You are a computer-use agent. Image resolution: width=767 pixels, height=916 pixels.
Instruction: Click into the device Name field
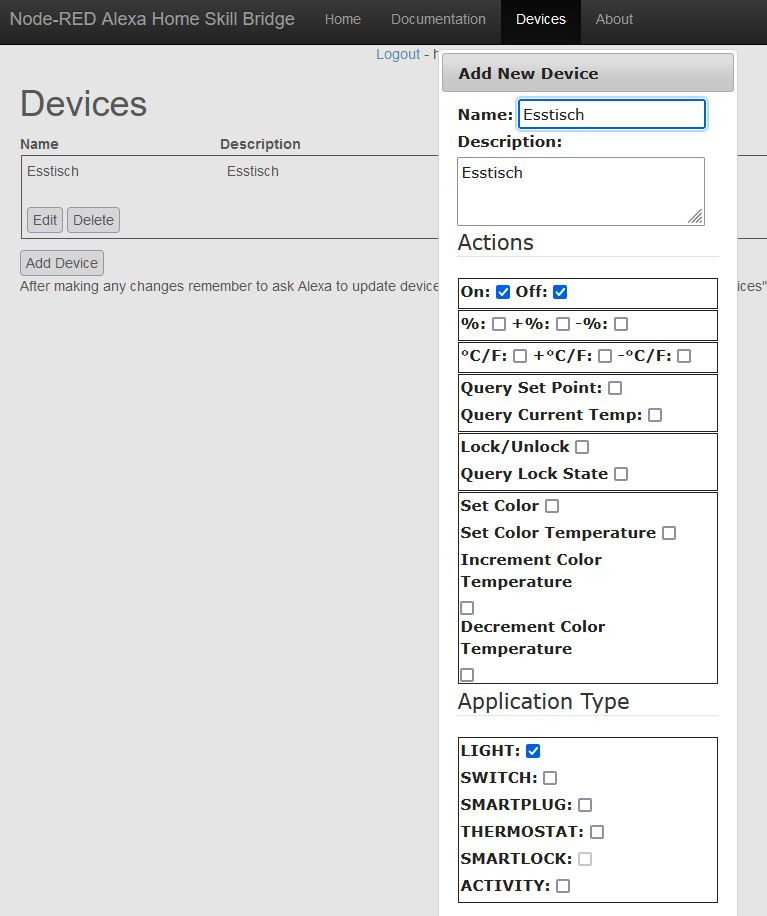[611, 114]
